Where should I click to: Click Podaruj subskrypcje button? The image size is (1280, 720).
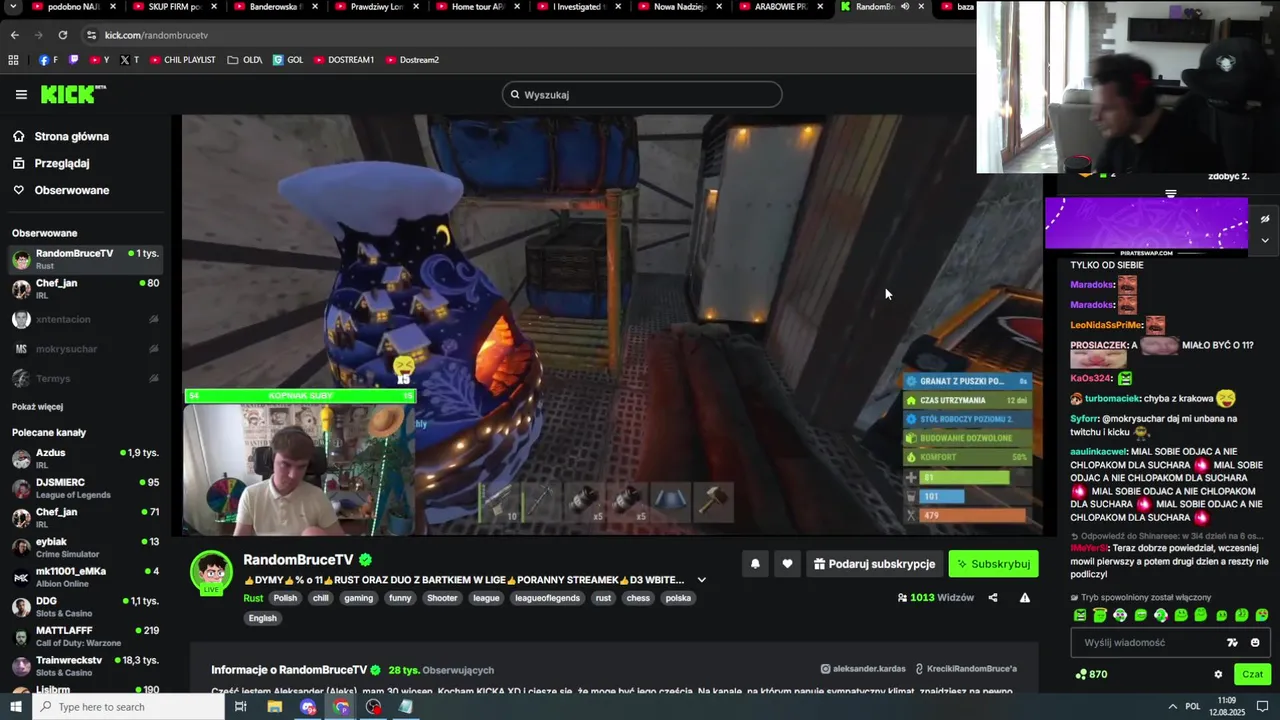(x=873, y=564)
